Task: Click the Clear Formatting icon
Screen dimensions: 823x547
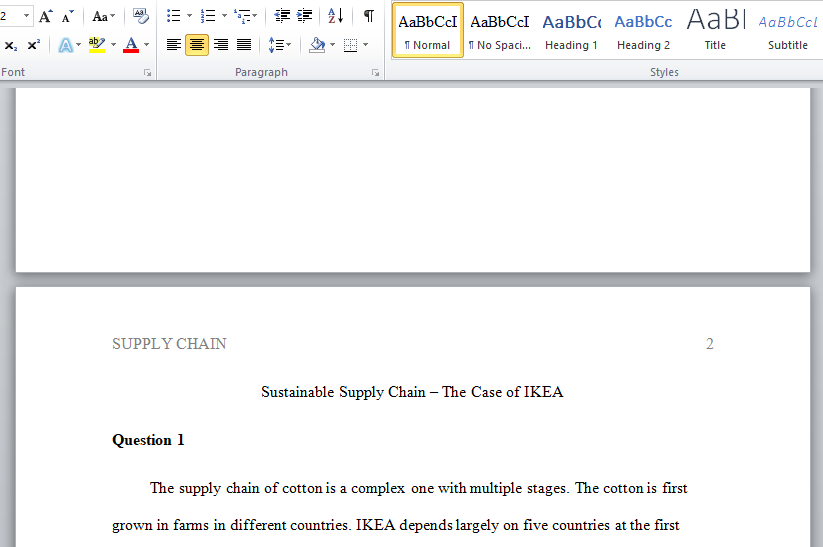Action: 140,16
